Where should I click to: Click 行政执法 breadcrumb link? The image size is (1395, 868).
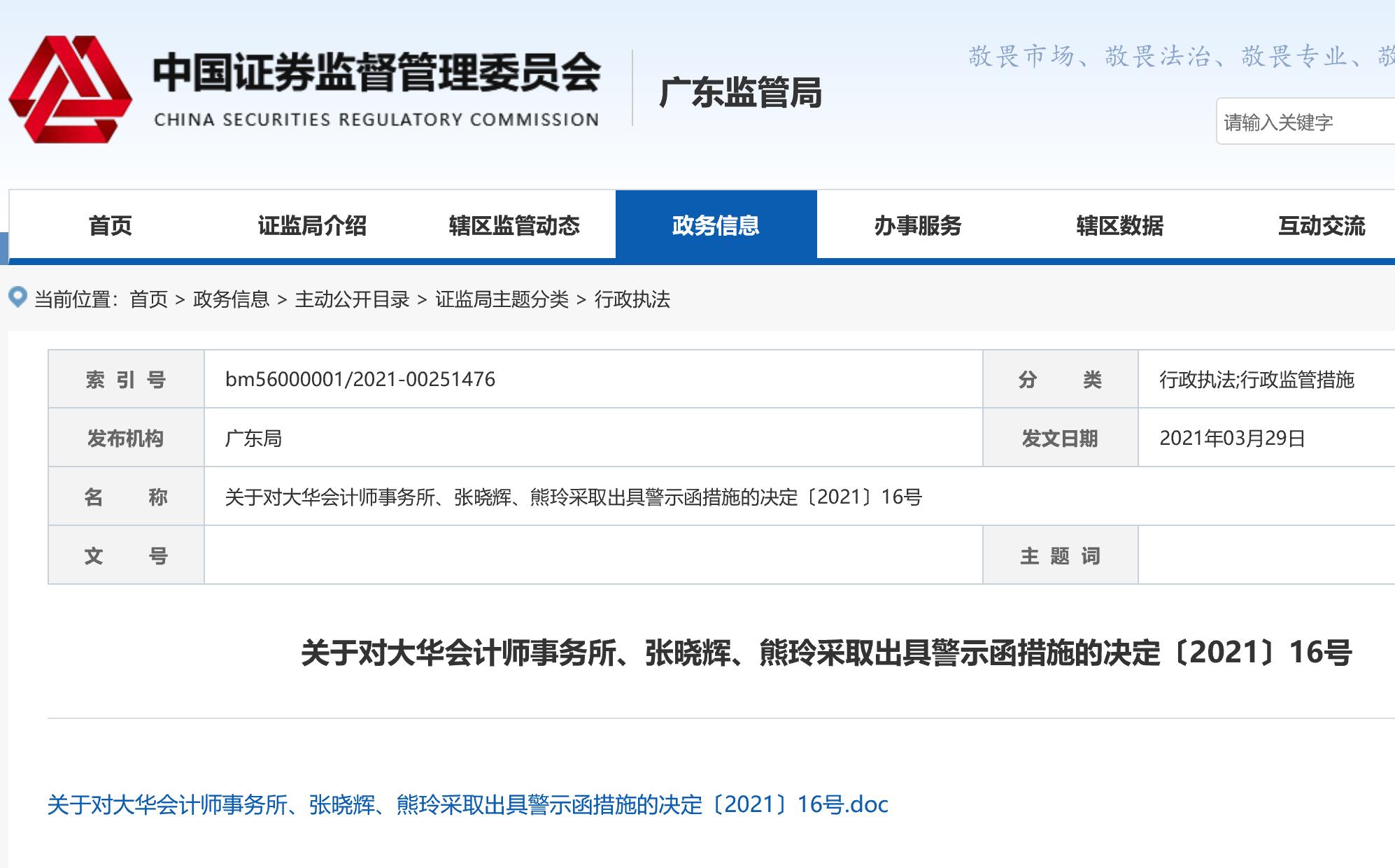click(632, 299)
